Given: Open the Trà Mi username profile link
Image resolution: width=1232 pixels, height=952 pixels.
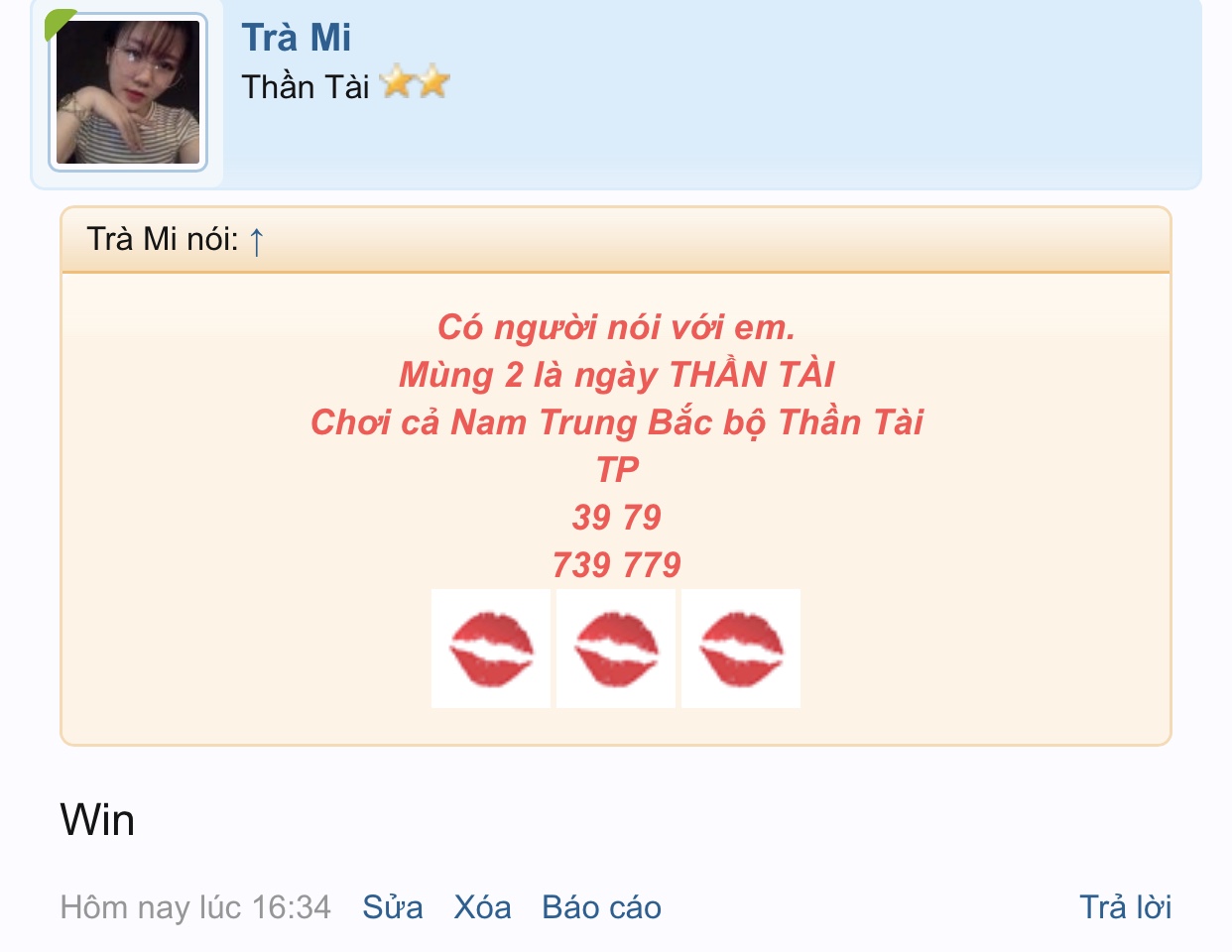Looking at the screenshot, I should pyautogui.click(x=297, y=38).
